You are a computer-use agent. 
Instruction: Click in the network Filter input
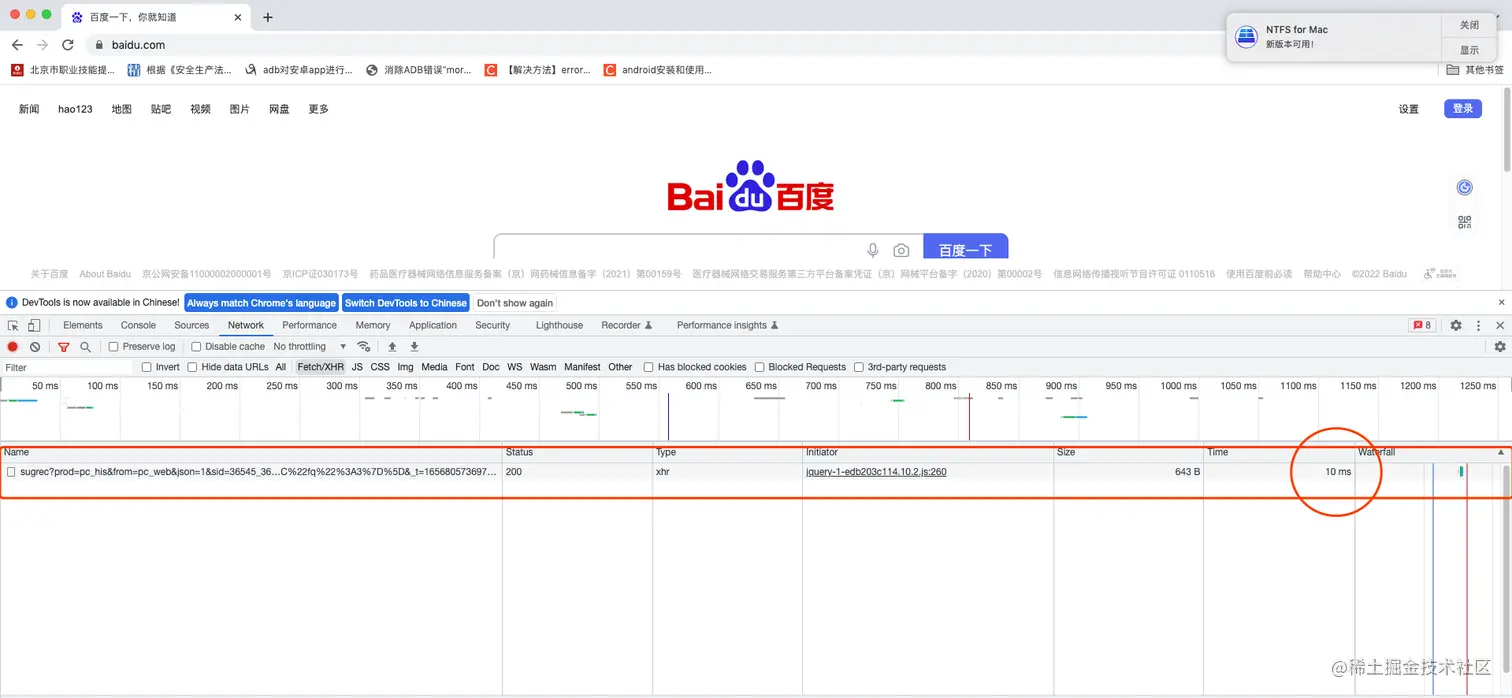click(66, 367)
